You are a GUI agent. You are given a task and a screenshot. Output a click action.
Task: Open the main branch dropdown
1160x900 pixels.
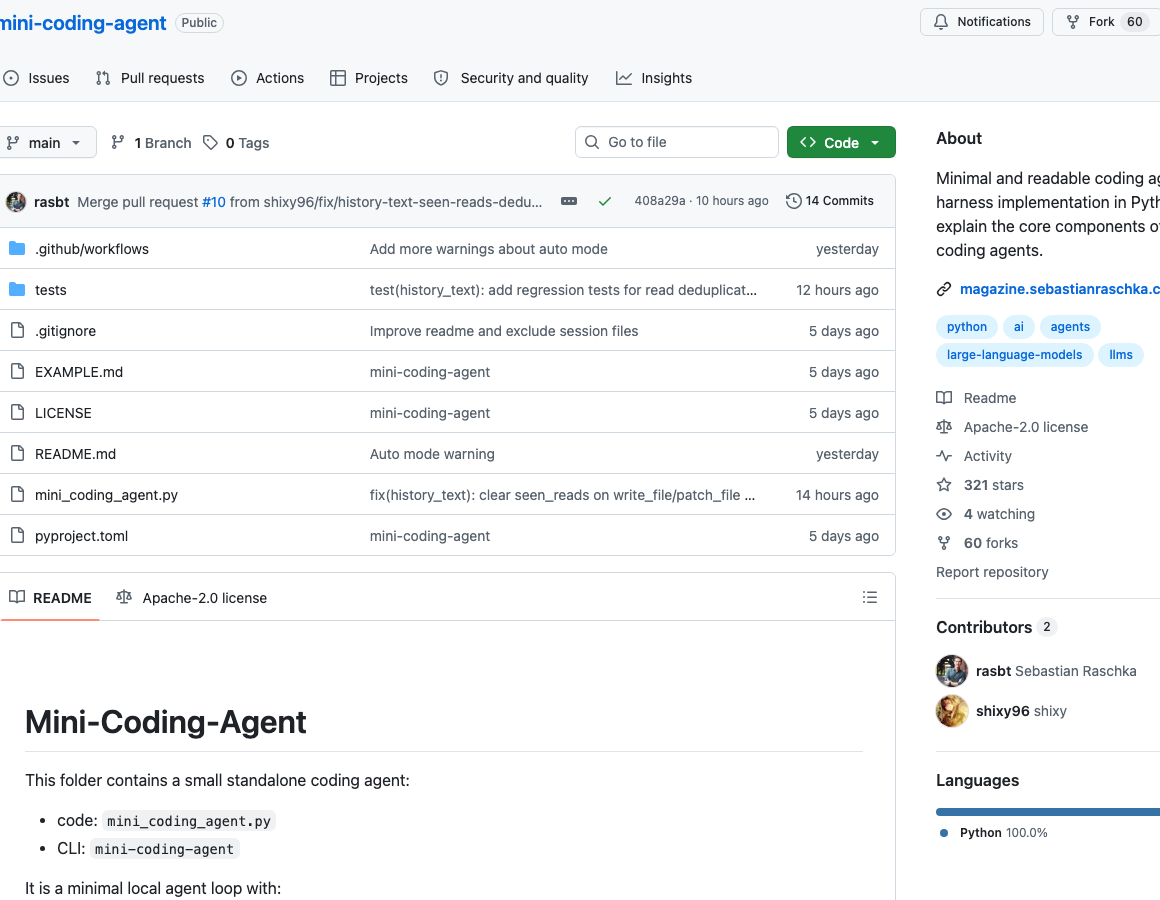click(x=46, y=142)
